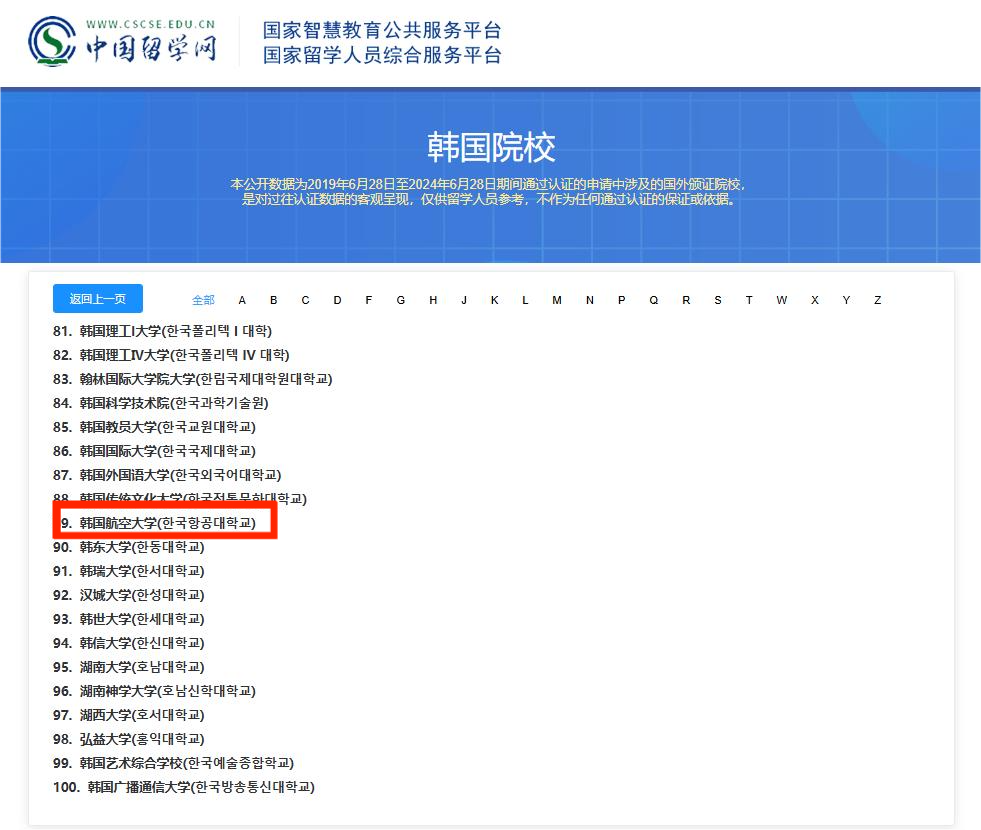Viewport: 981px width, 830px height.
Task: Select 汉城大学 from the list
Action: 141,595
